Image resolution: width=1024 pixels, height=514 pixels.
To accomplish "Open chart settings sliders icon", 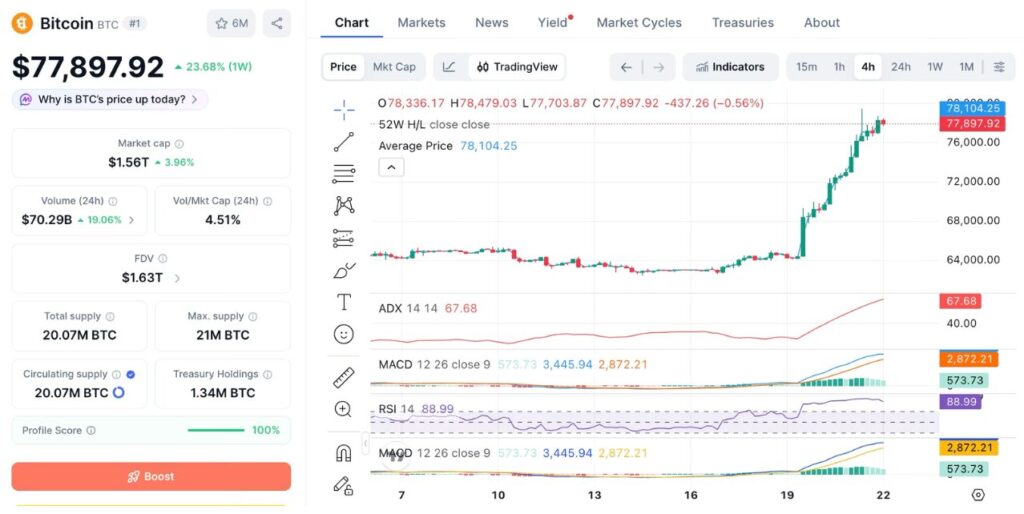I will pos(999,67).
